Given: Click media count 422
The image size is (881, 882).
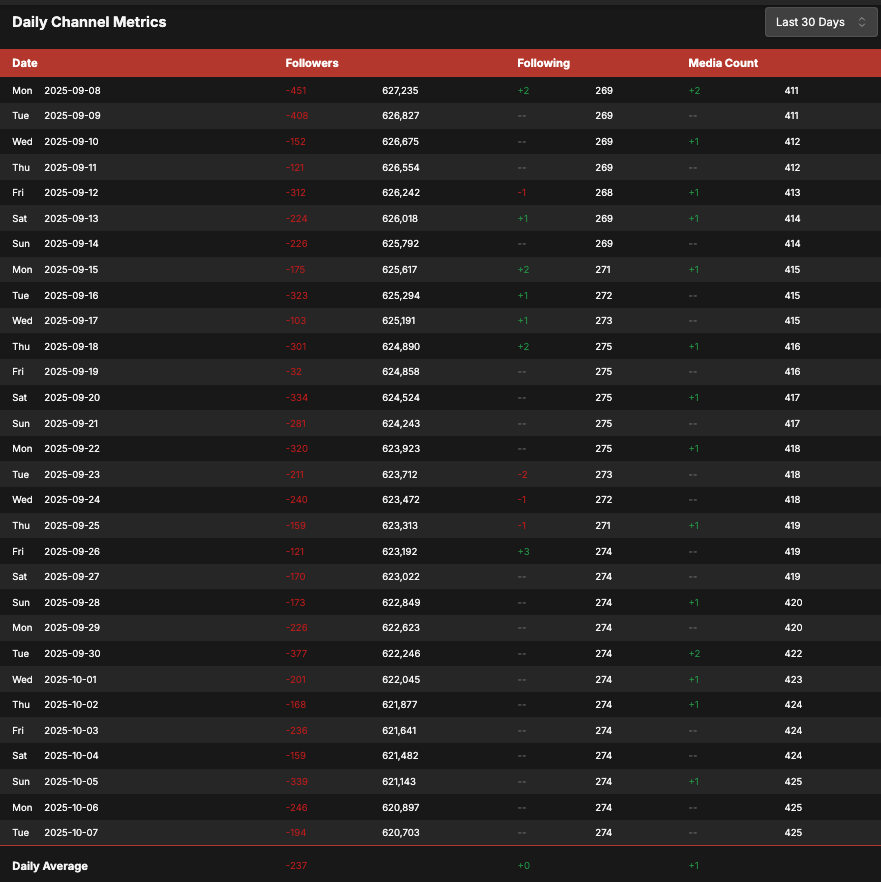Looking at the screenshot, I should [x=791, y=653].
